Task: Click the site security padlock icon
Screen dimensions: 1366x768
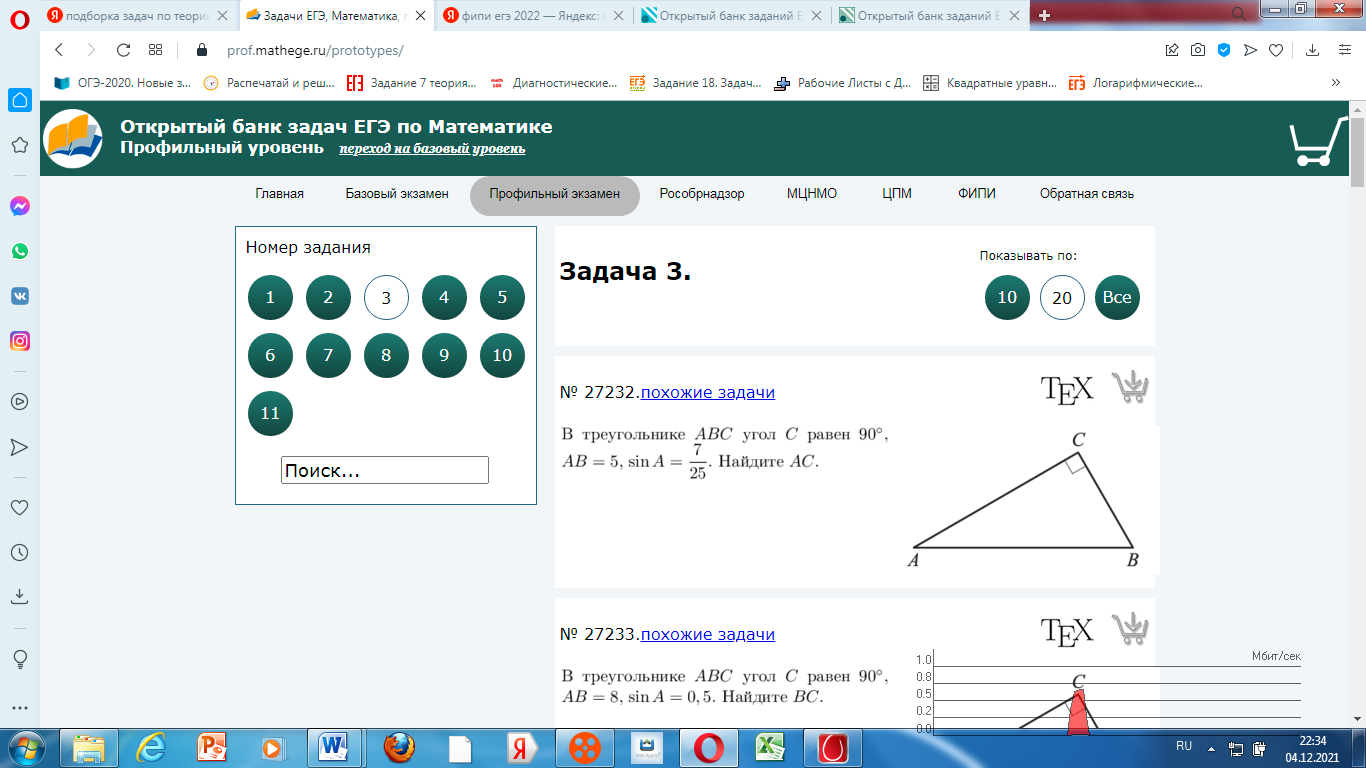Action: click(202, 50)
